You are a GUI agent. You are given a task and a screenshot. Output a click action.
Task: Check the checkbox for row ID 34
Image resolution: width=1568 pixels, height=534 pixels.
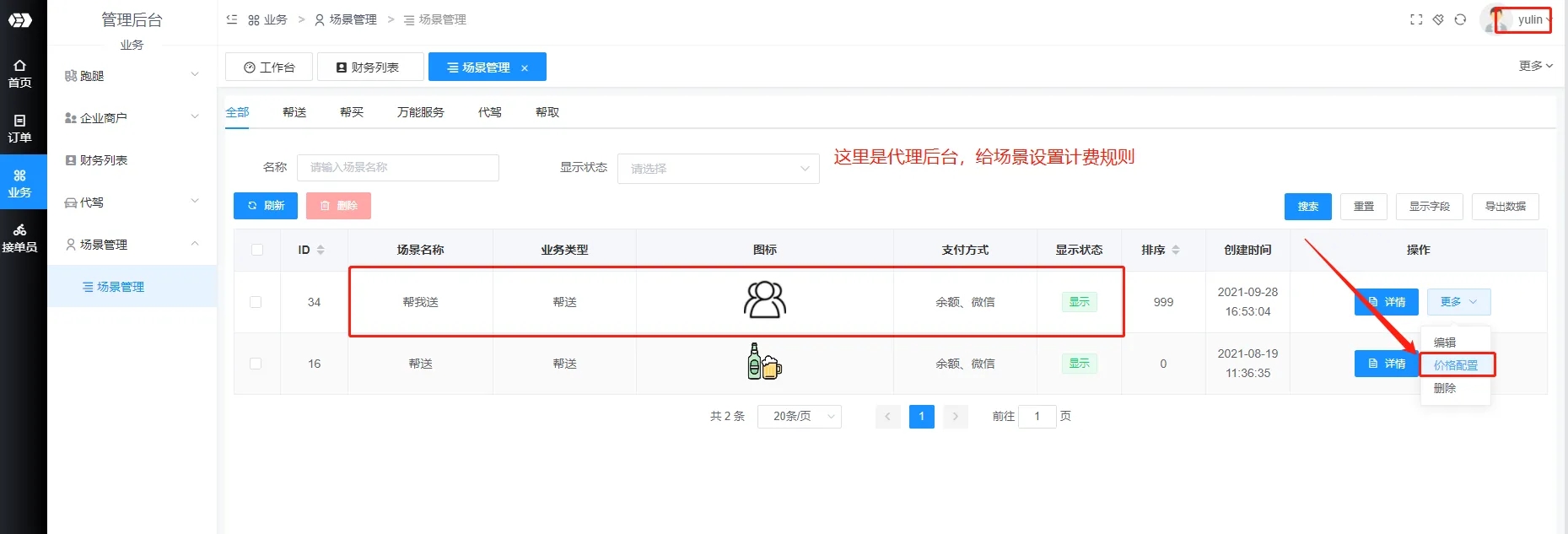(256, 302)
